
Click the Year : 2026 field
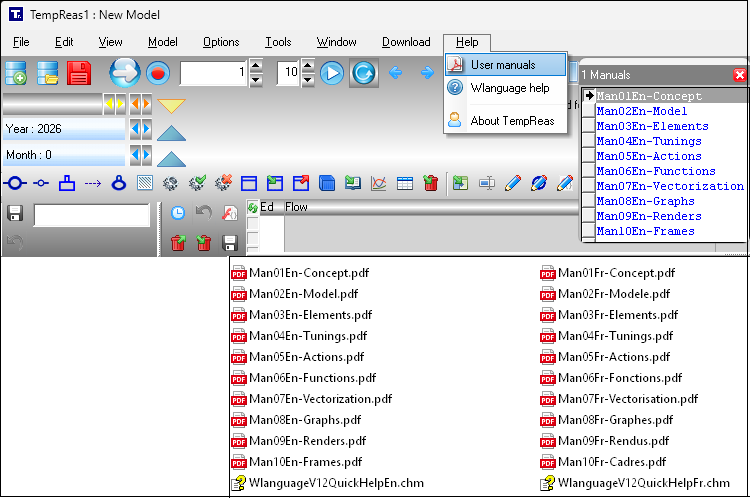[x=64, y=129]
